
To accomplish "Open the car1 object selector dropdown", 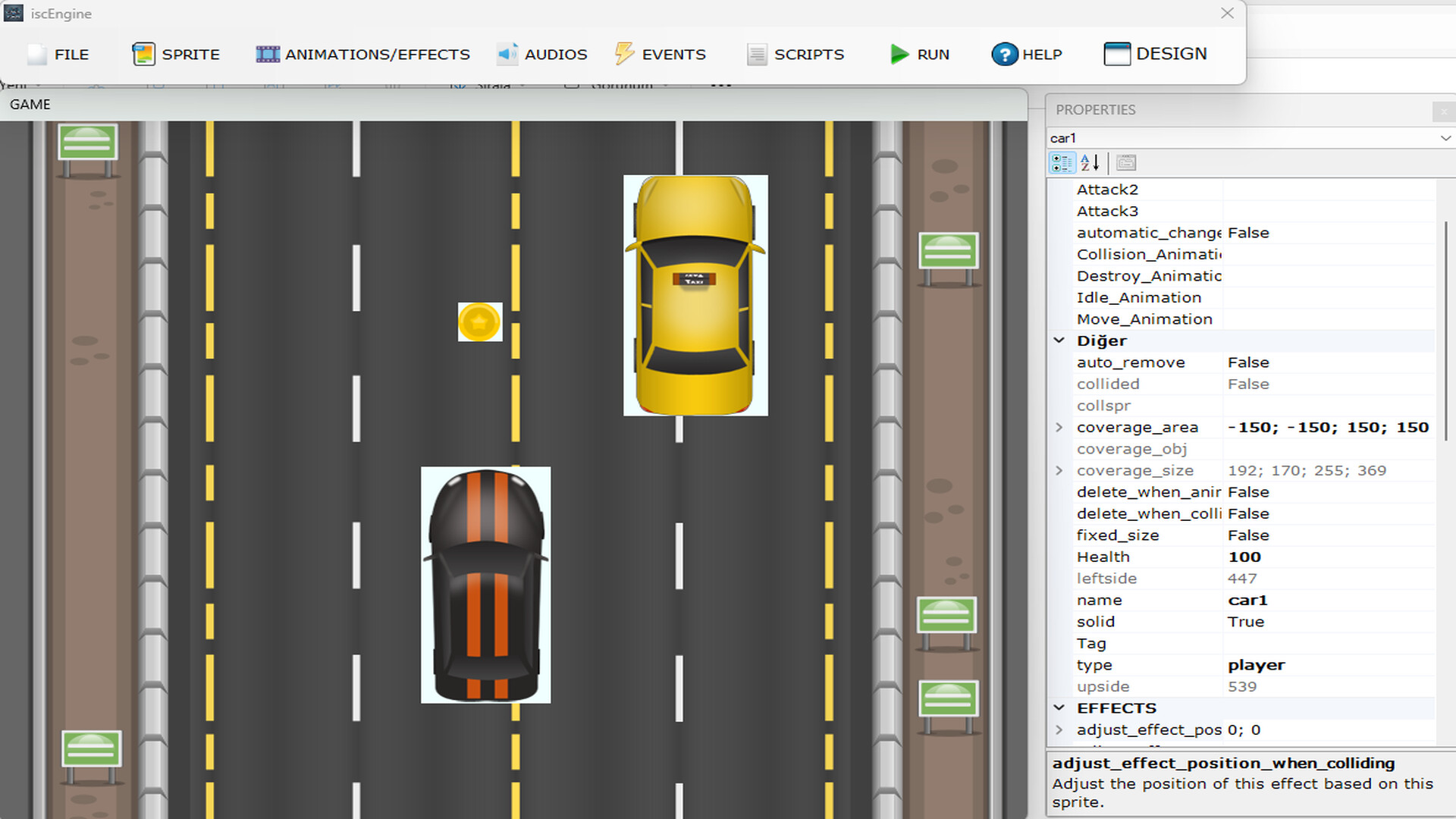I will click(1445, 138).
